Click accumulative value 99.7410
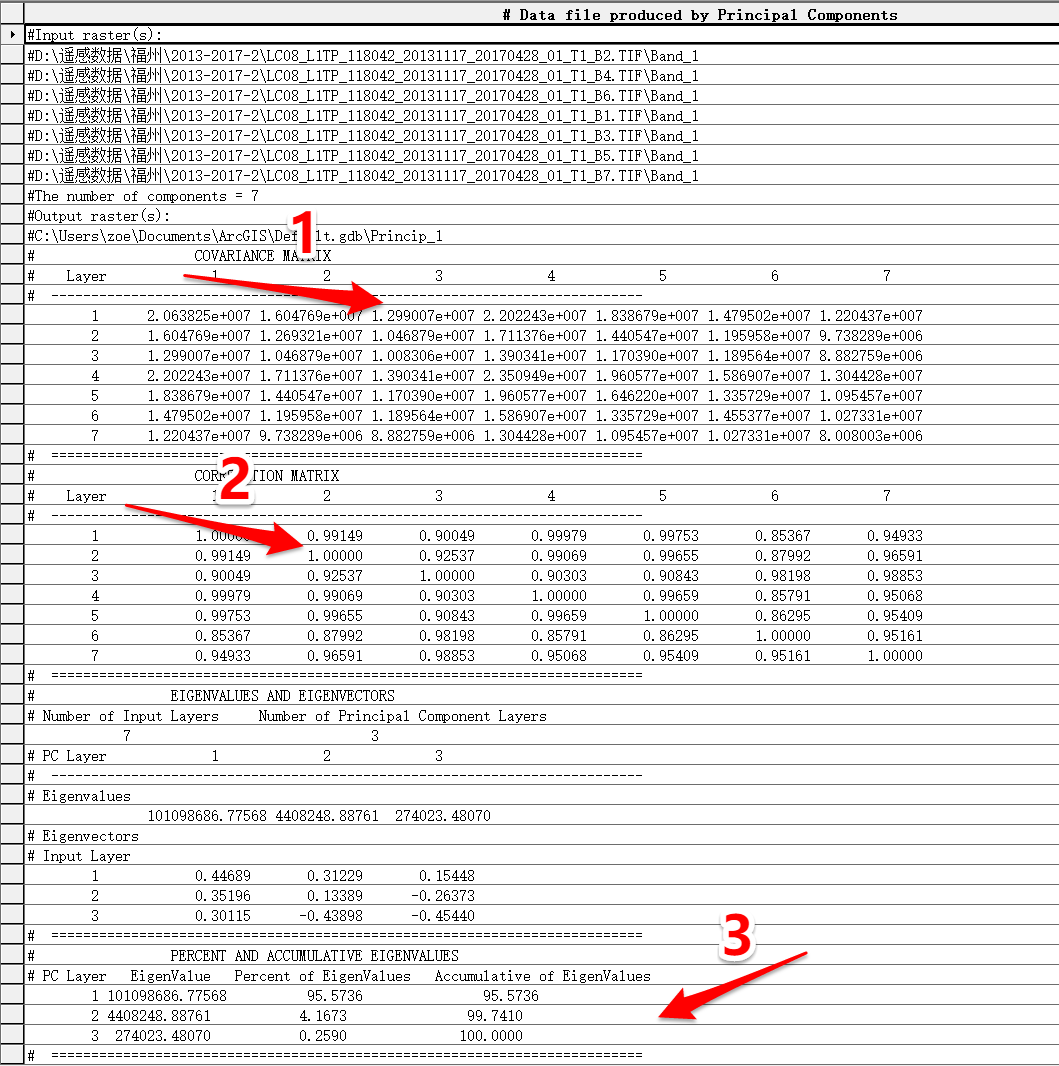The width and height of the screenshot is (1059, 1066). pyautogui.click(x=495, y=1016)
